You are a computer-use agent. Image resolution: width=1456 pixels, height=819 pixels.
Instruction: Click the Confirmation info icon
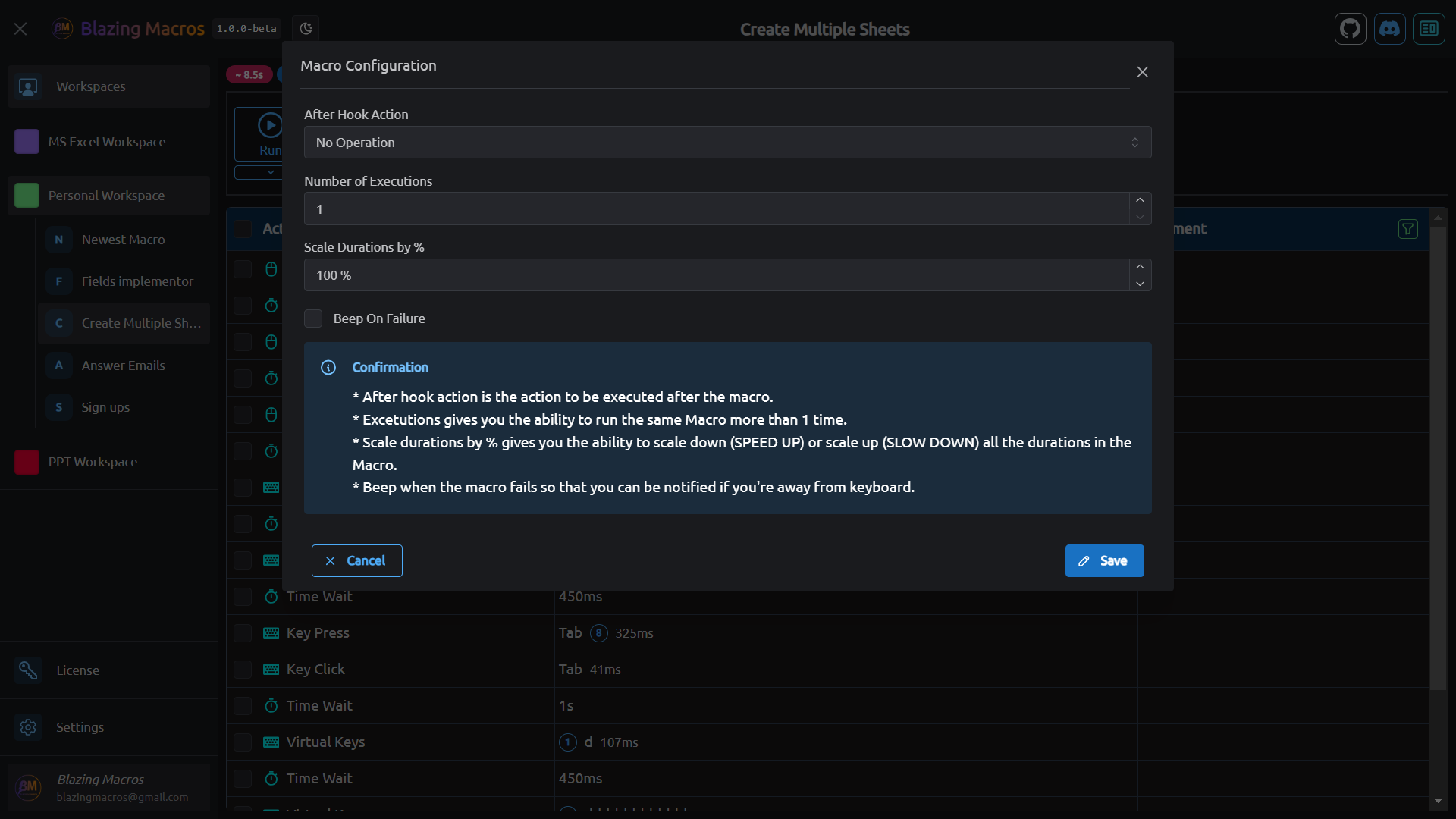[x=328, y=367]
